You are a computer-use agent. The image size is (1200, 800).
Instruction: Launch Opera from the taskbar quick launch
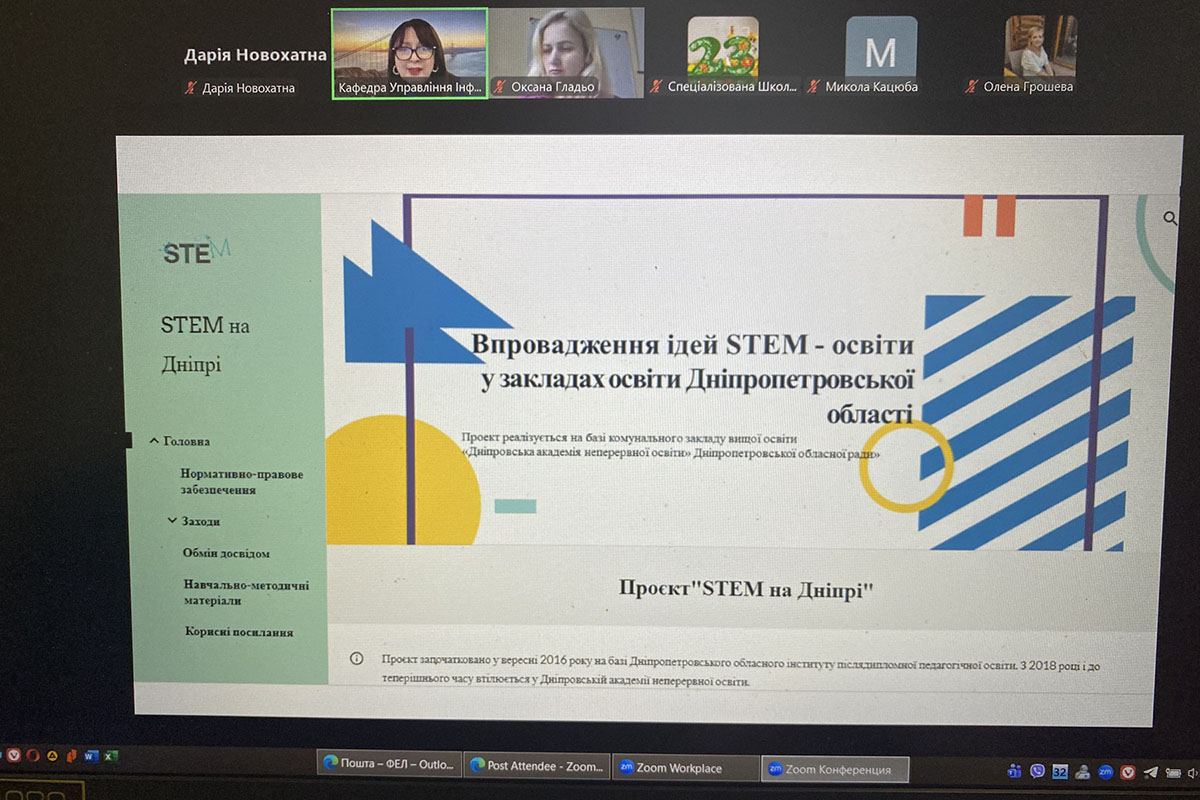(33, 755)
